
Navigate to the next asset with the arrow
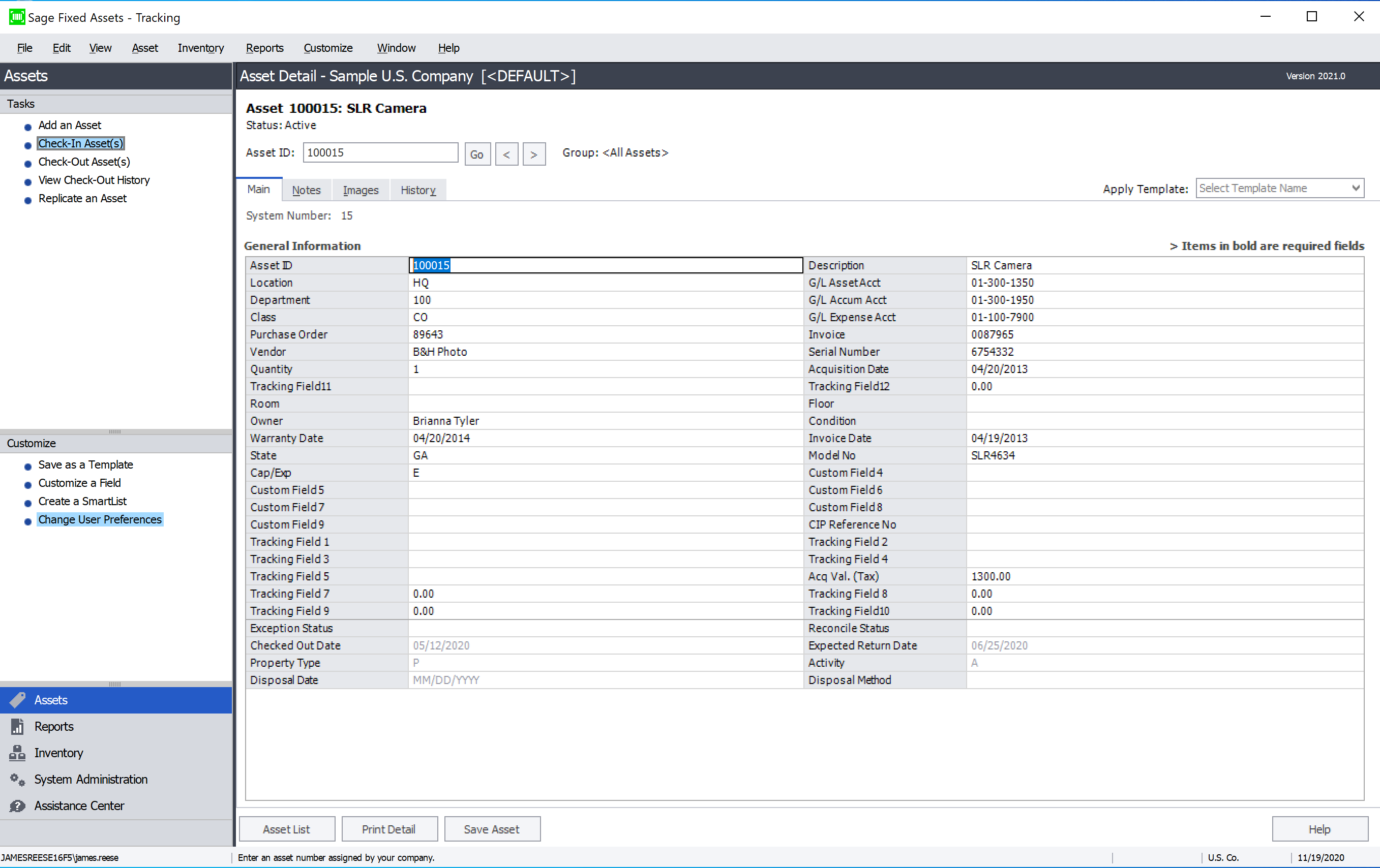[533, 153]
